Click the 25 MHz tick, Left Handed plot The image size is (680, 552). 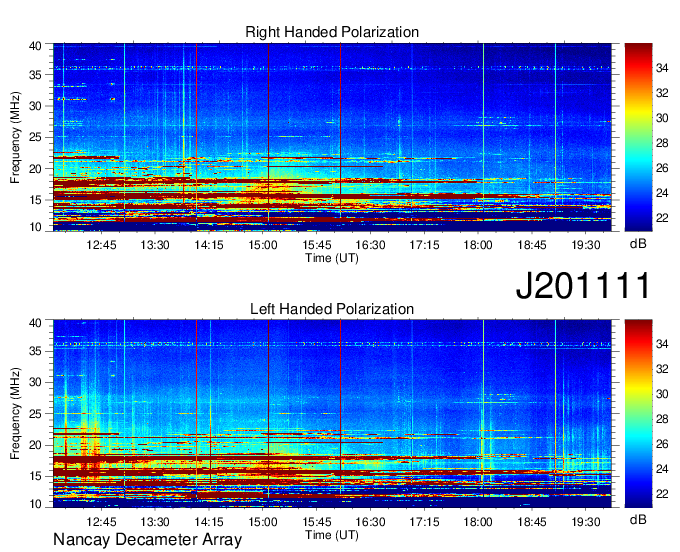click(36, 414)
